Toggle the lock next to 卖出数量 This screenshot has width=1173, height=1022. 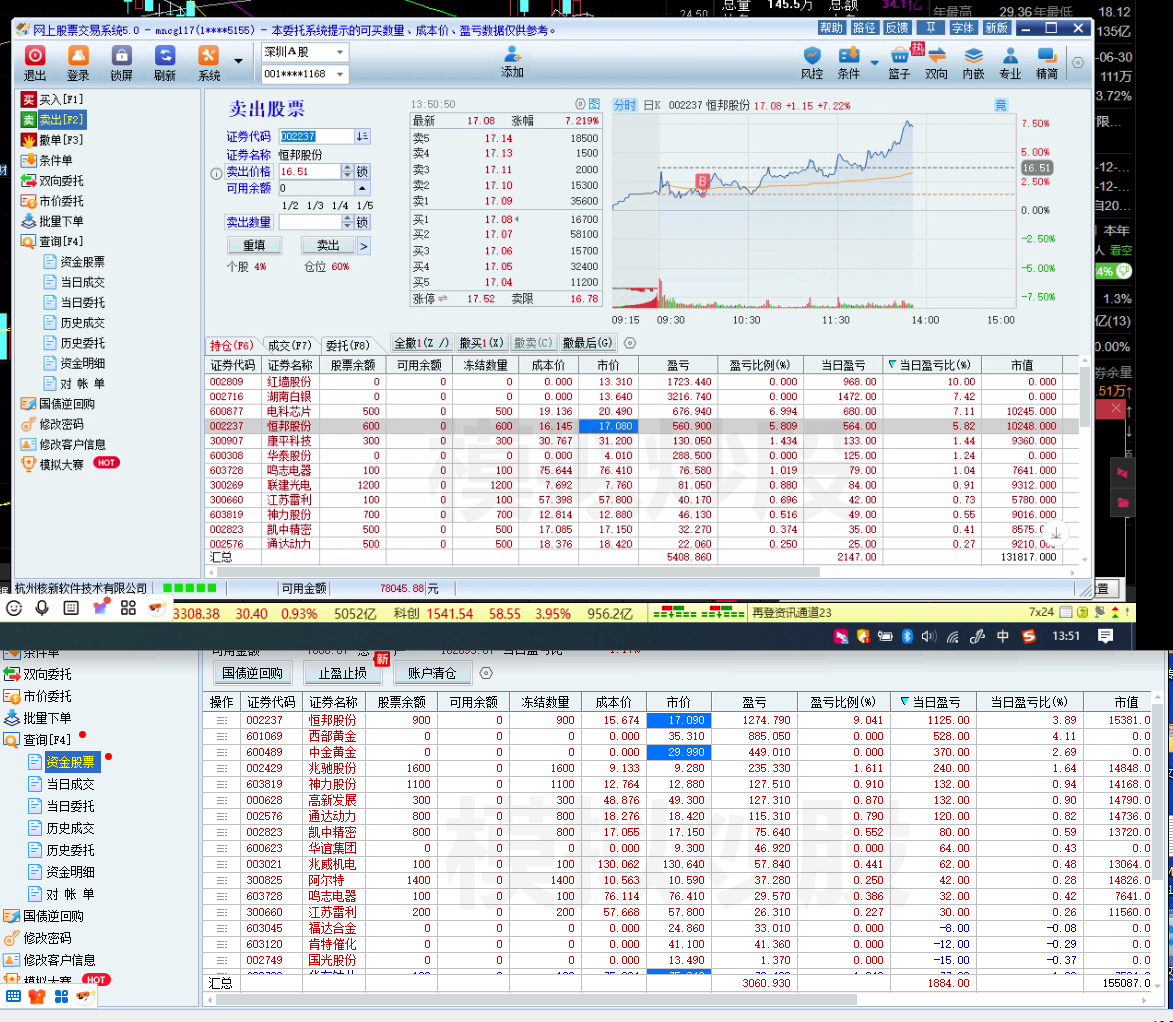click(363, 222)
